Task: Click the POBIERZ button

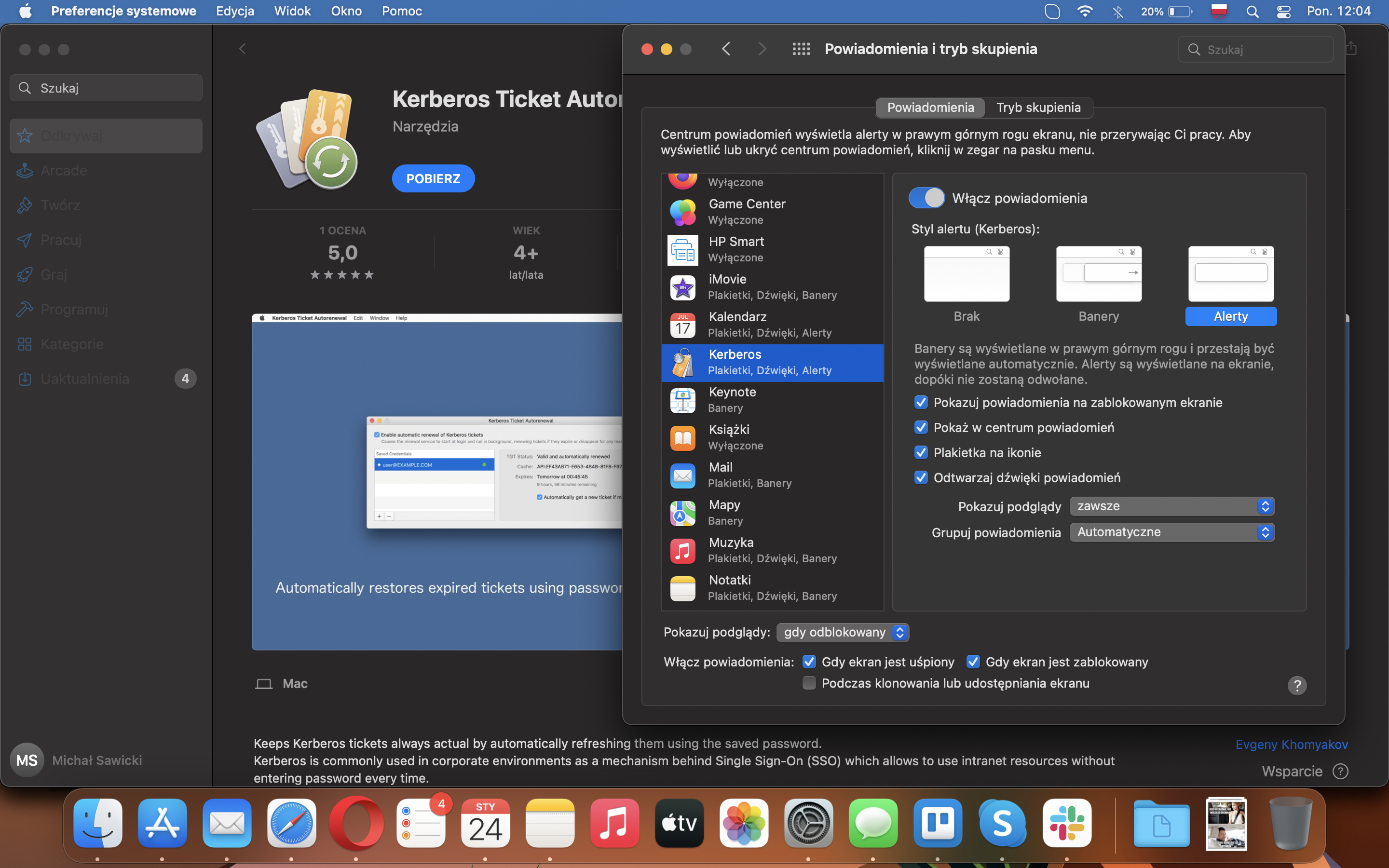Action: (x=433, y=178)
